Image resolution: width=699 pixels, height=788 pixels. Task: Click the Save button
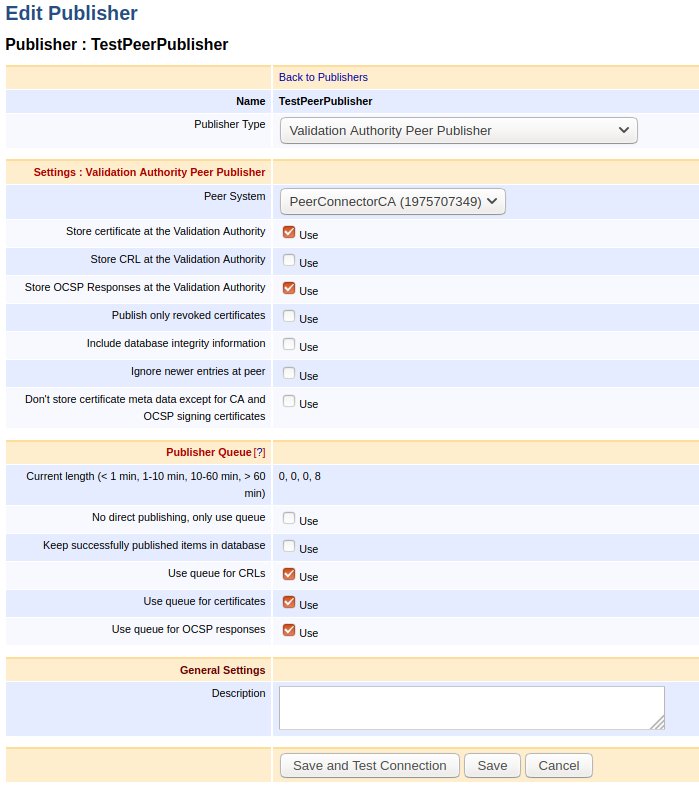coord(492,765)
